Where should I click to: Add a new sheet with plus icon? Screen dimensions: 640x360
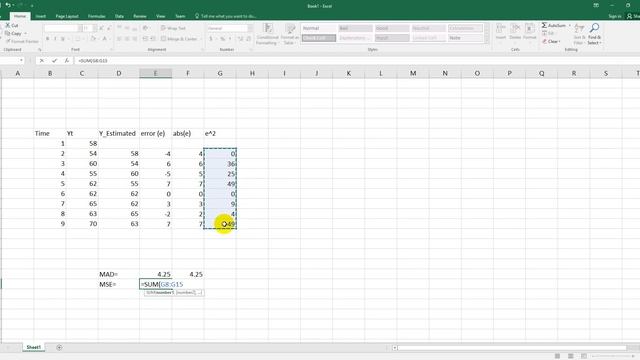pyautogui.click(x=59, y=347)
